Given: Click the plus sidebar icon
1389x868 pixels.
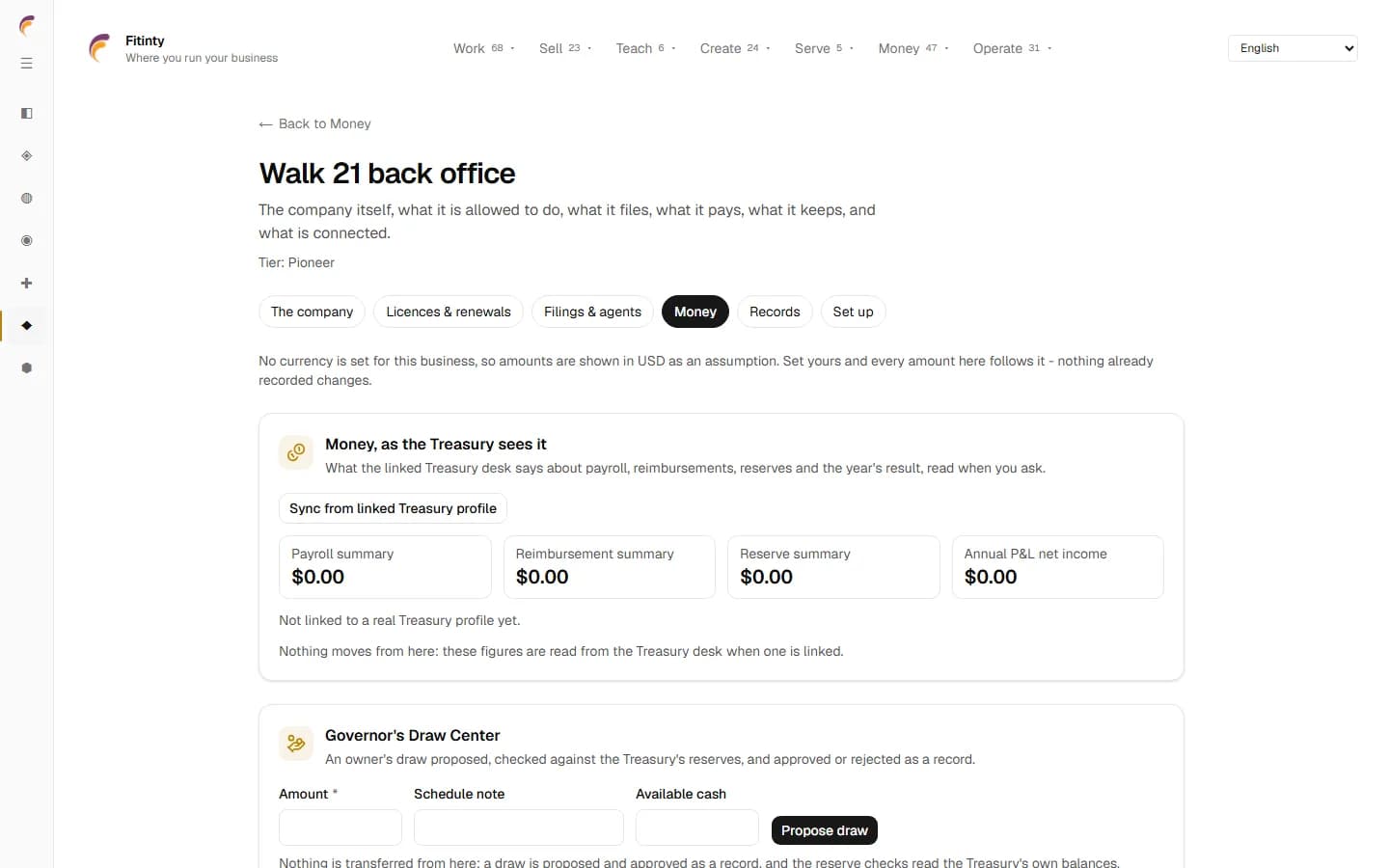Looking at the screenshot, I should coord(27,284).
